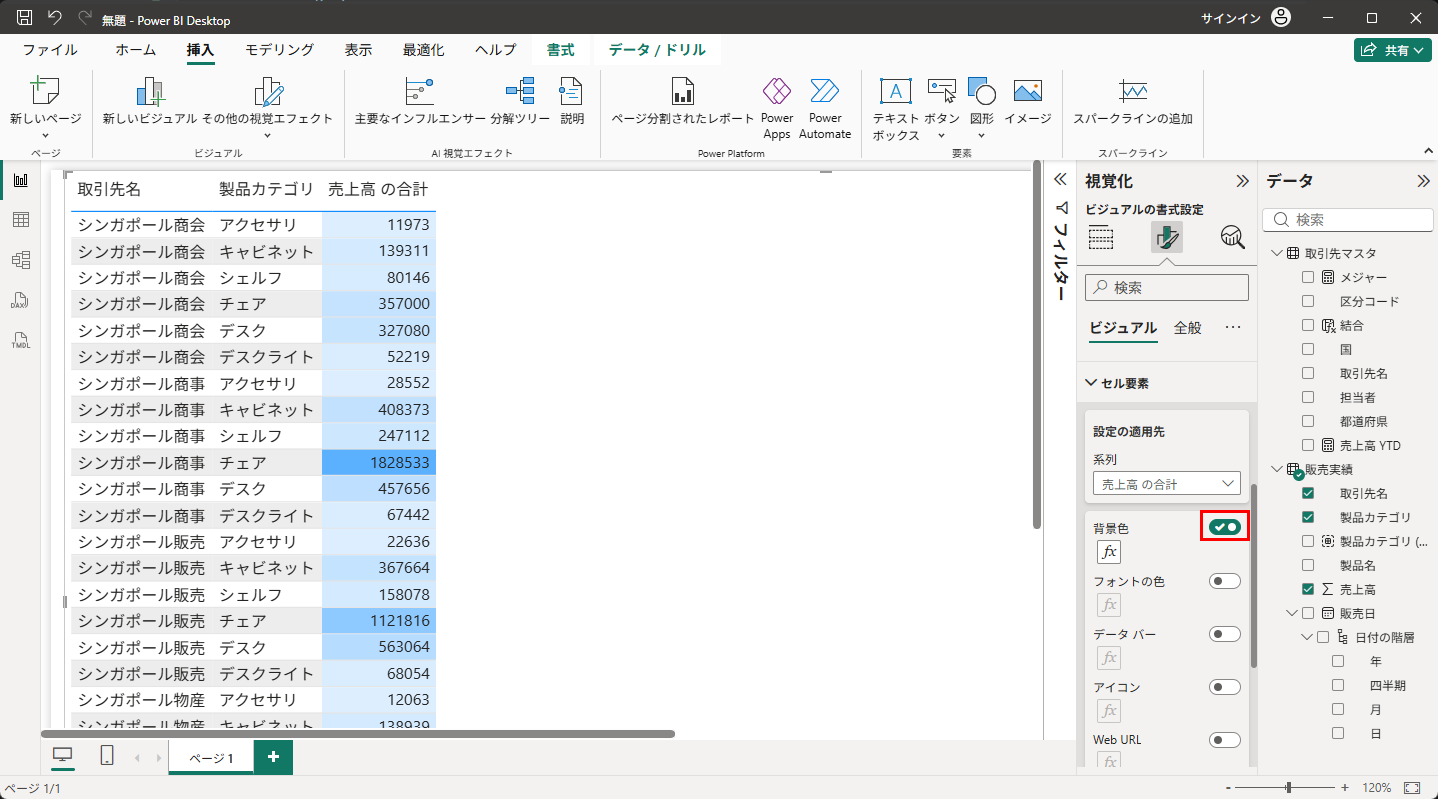Collapse the データ pane
Viewport: 1438px width, 799px height.
[1423, 181]
